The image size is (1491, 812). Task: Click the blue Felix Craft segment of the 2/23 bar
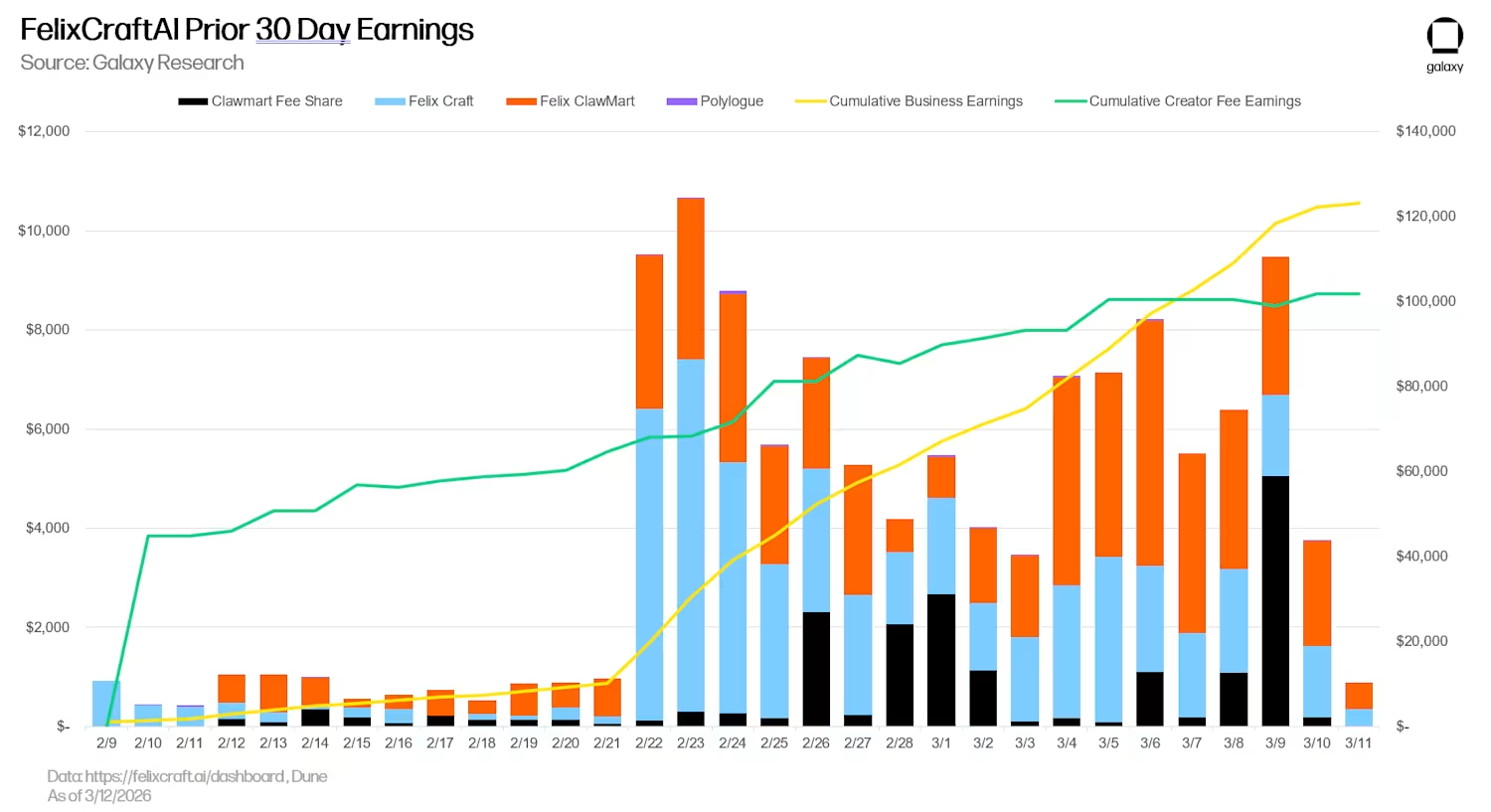click(691, 535)
